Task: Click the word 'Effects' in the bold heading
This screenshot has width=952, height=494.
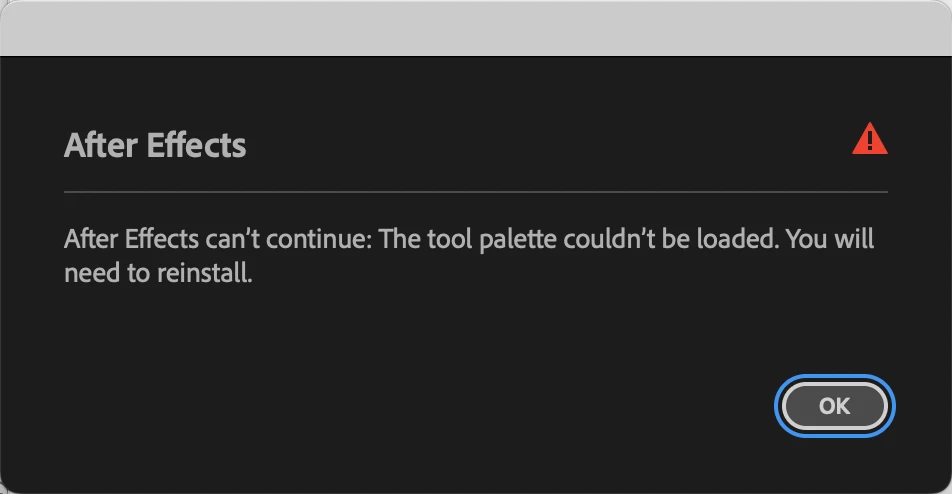Action: point(197,145)
